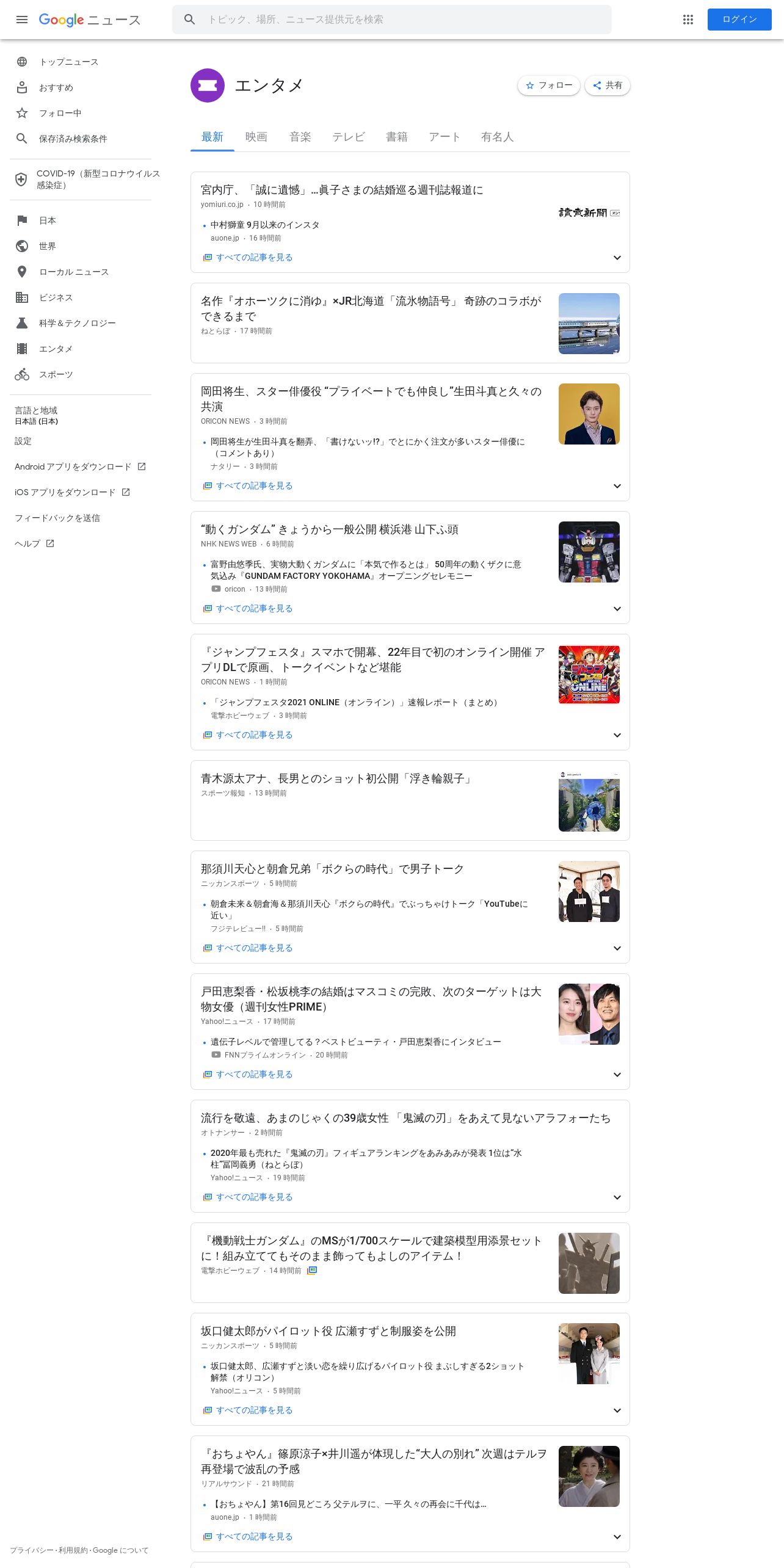The height and width of the screenshot is (1568, 784).
Task: Expand the 那須川天心 story card
Action: [617, 948]
